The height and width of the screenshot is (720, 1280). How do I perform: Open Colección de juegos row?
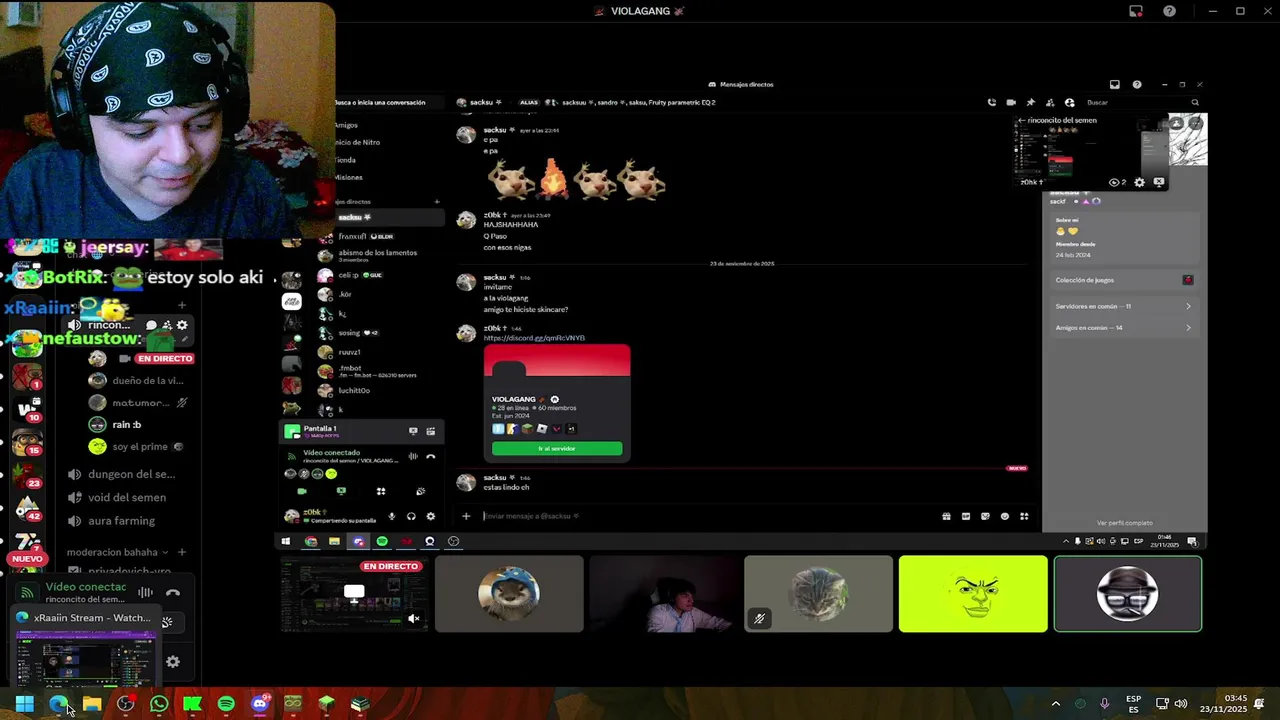coord(1124,280)
